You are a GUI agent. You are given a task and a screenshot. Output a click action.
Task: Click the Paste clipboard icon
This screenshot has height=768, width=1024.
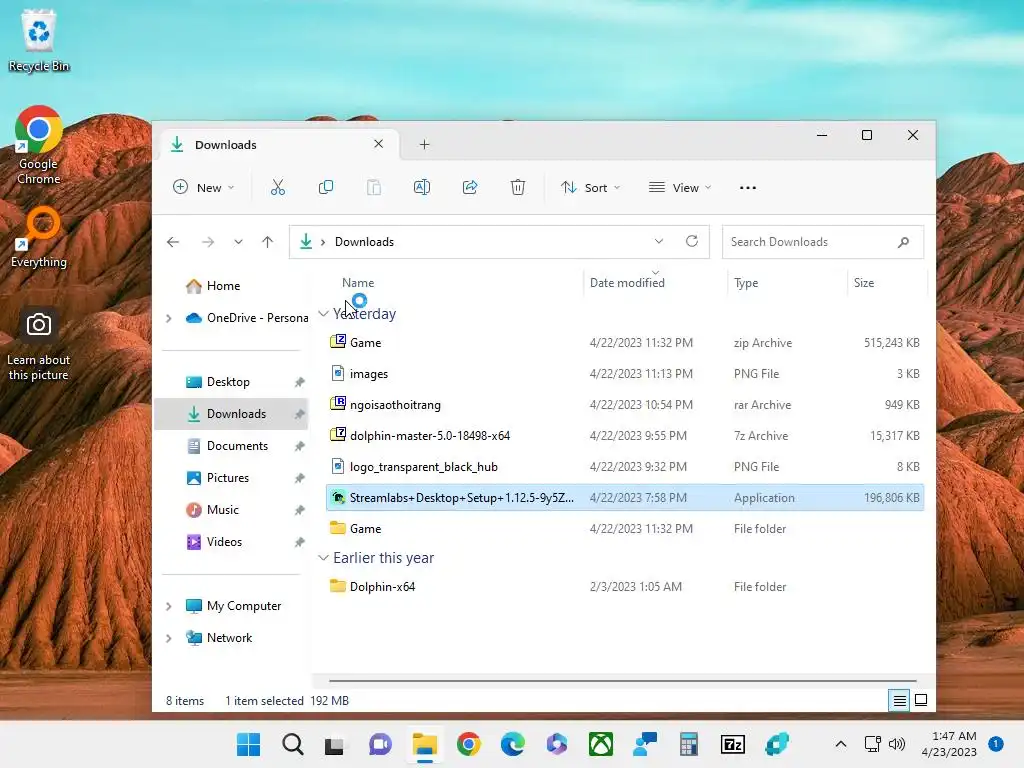(x=374, y=187)
